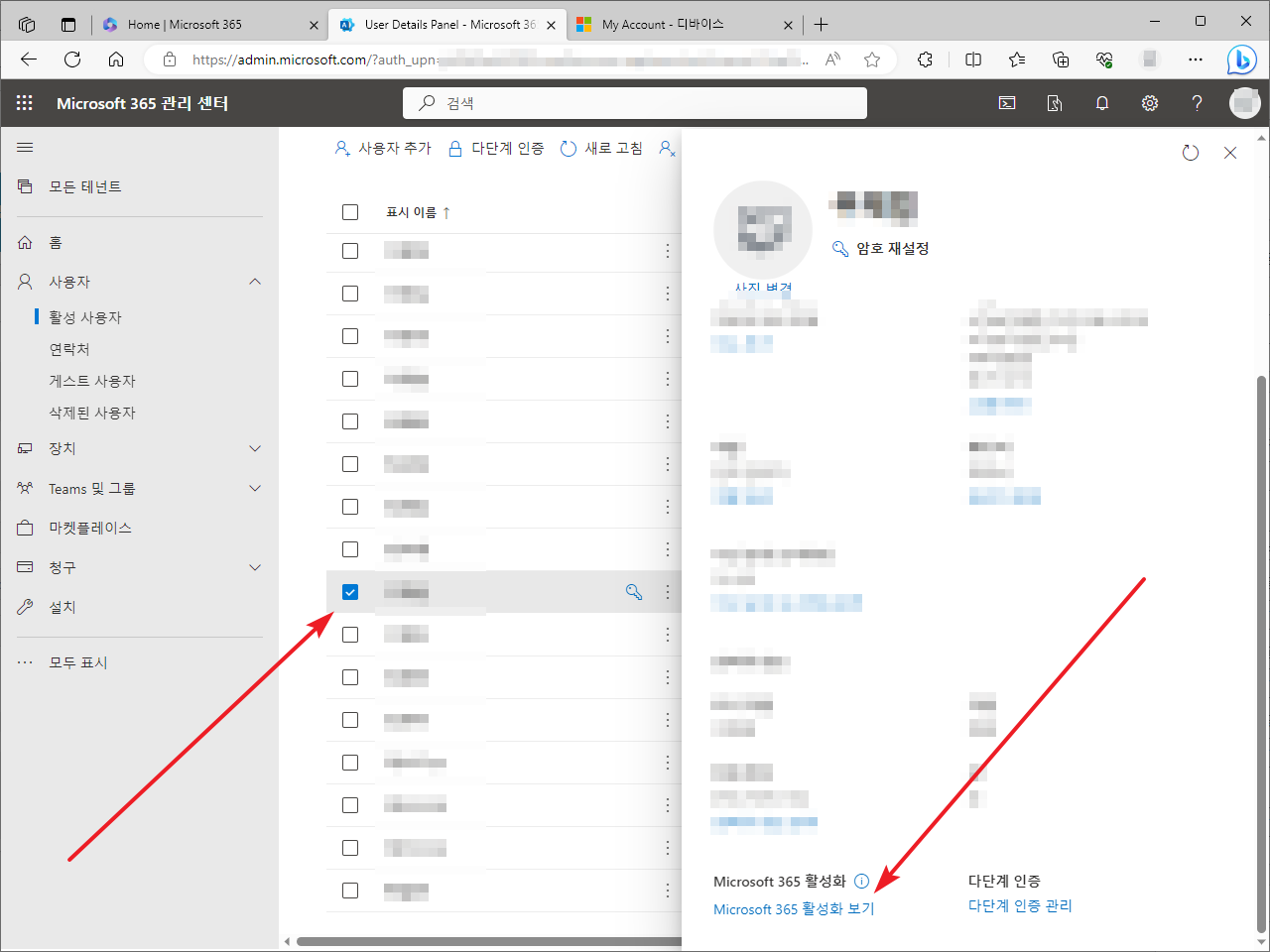Open the Bing chat sidebar
The image size is (1270, 952).
point(1241,59)
